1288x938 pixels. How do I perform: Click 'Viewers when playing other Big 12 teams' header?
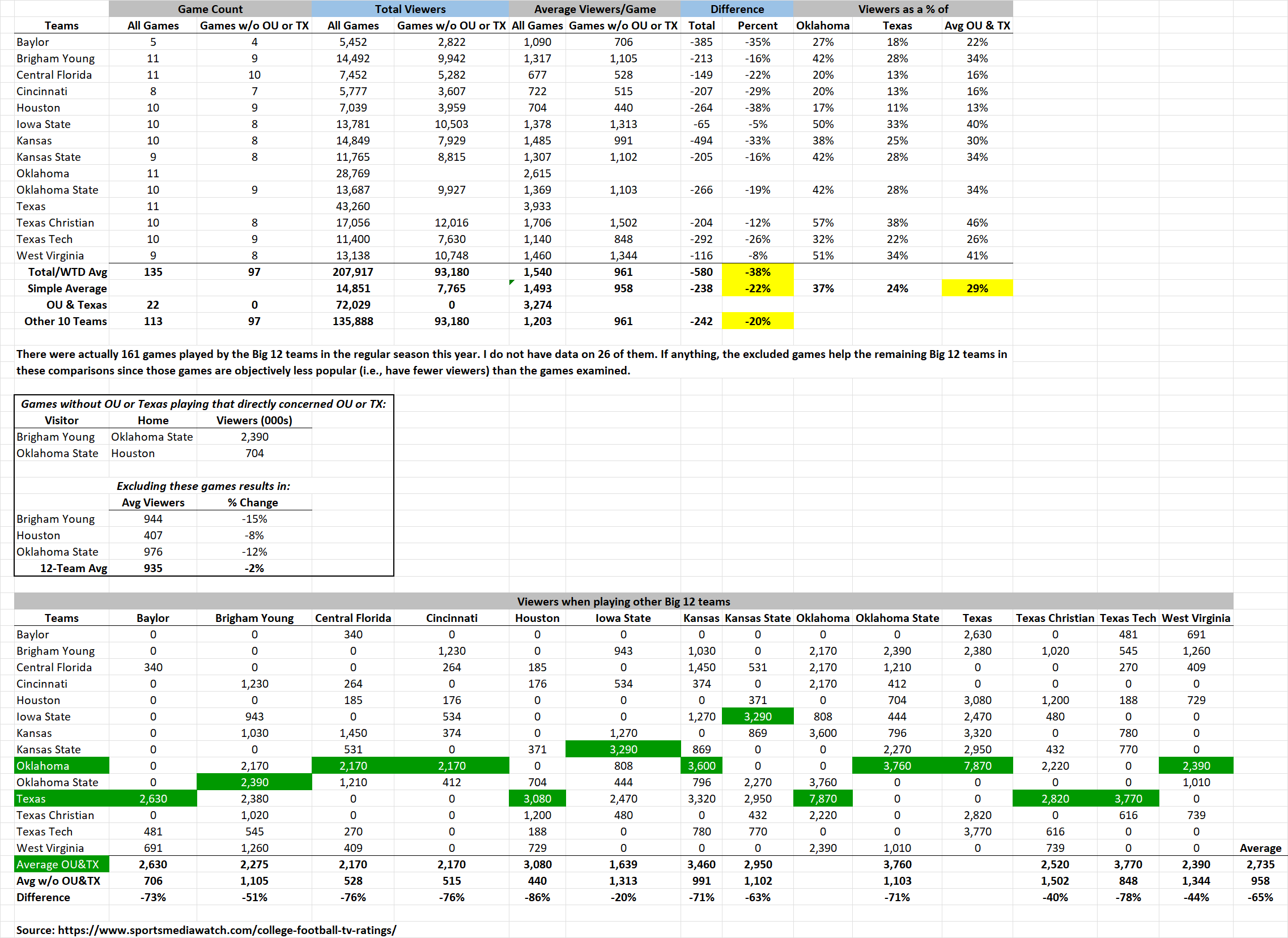coord(623,602)
